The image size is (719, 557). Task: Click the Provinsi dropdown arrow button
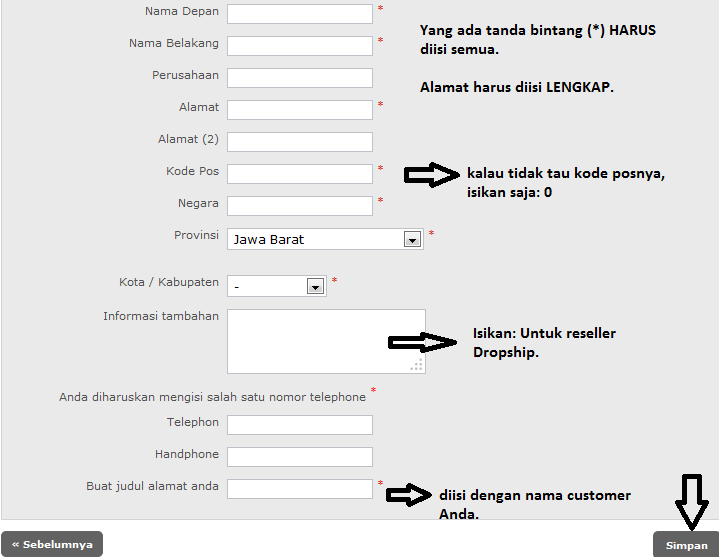[411, 240]
